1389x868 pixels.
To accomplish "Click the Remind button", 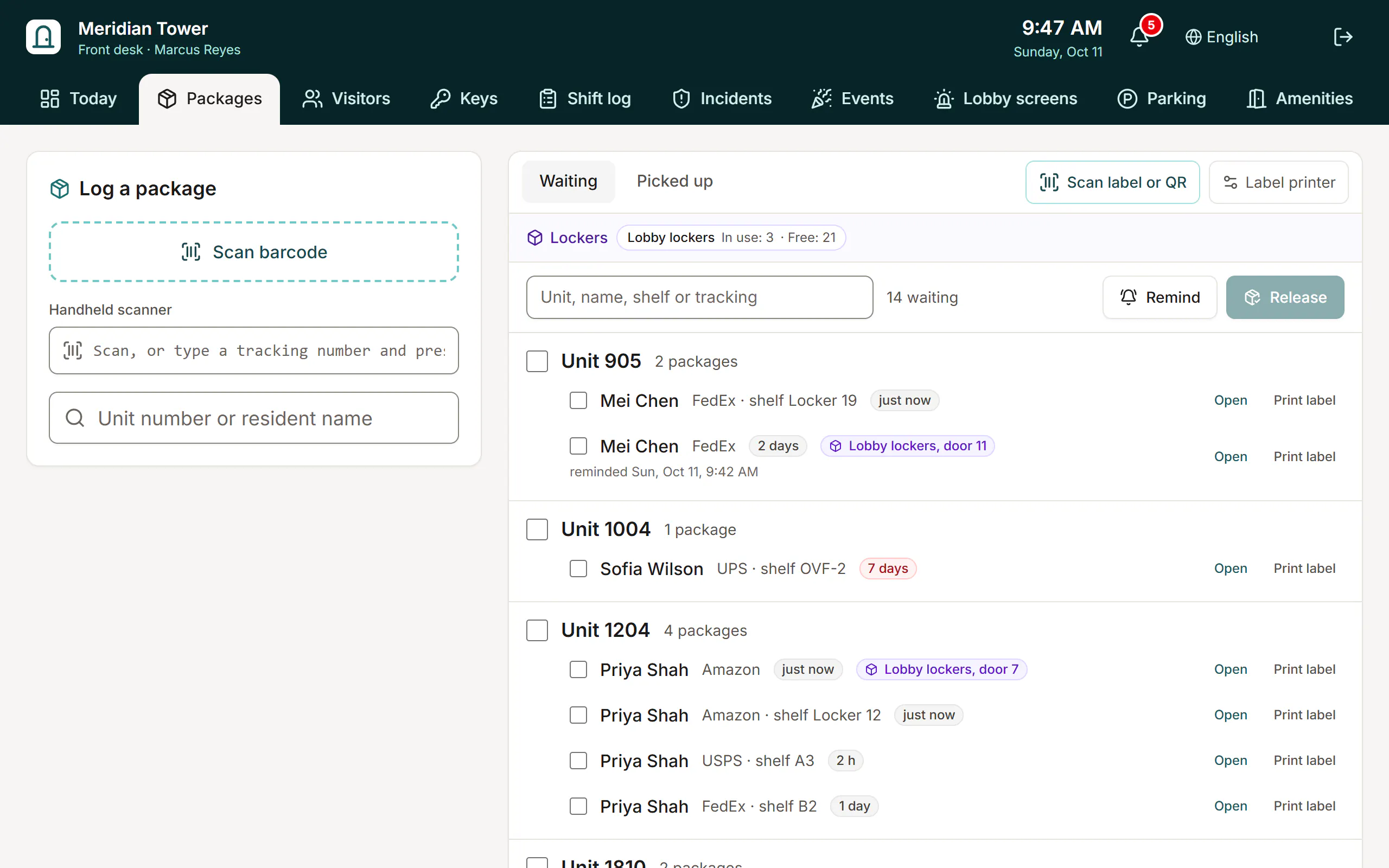I will pos(1159,297).
